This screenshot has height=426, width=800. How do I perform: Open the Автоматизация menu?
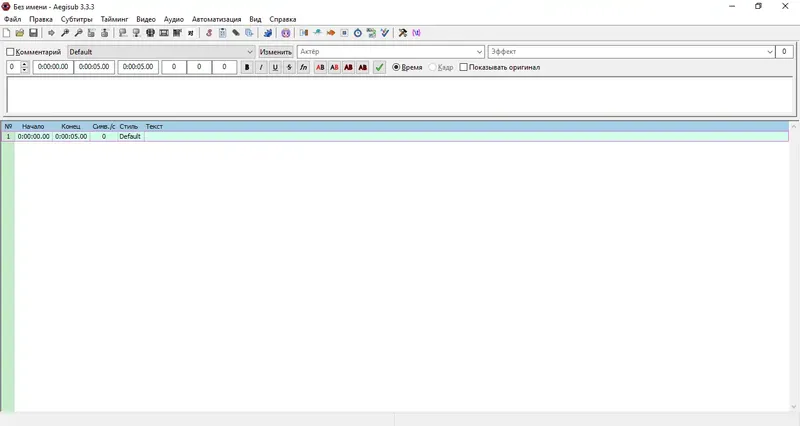tap(216, 19)
